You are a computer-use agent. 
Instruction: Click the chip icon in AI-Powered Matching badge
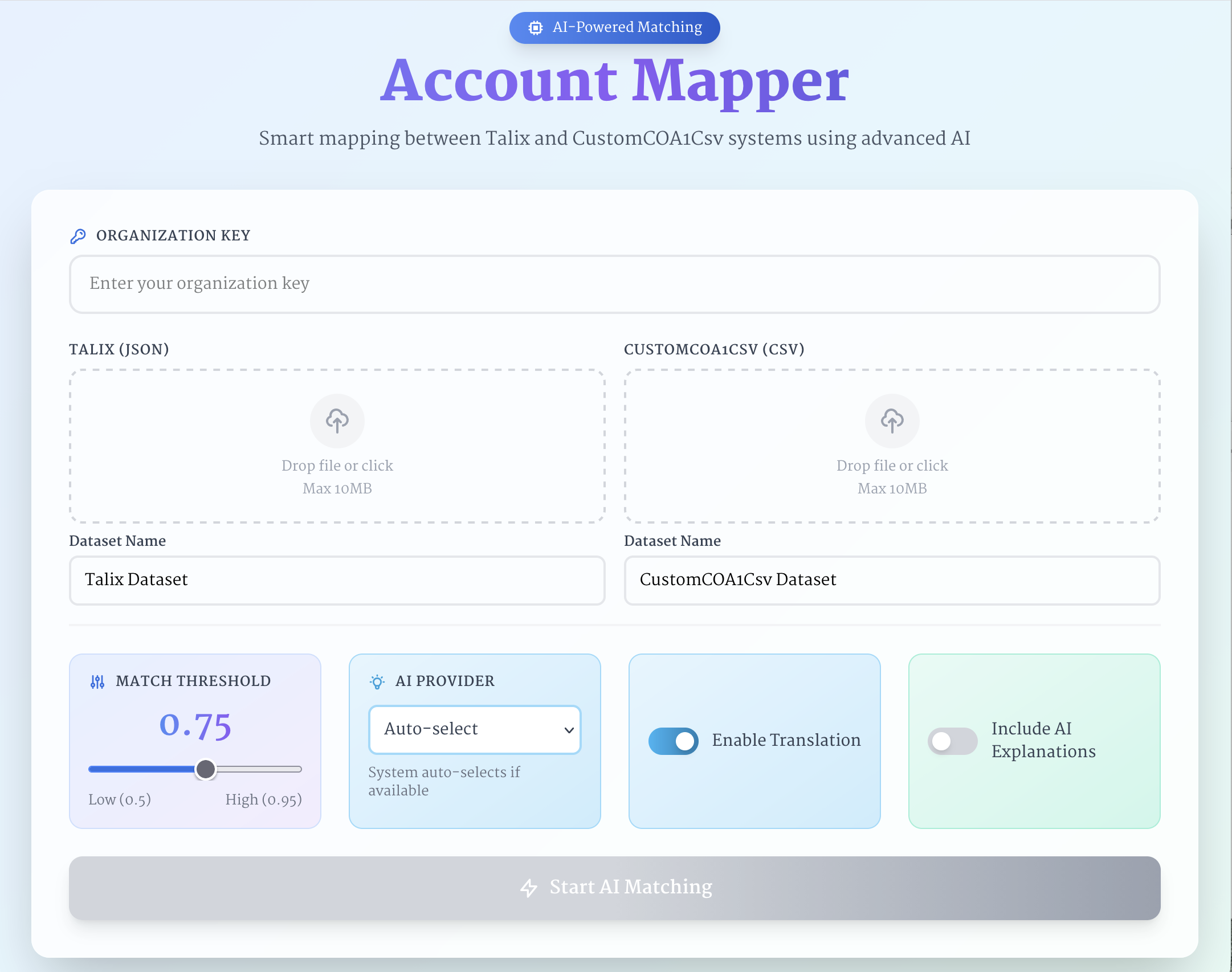coord(536,27)
